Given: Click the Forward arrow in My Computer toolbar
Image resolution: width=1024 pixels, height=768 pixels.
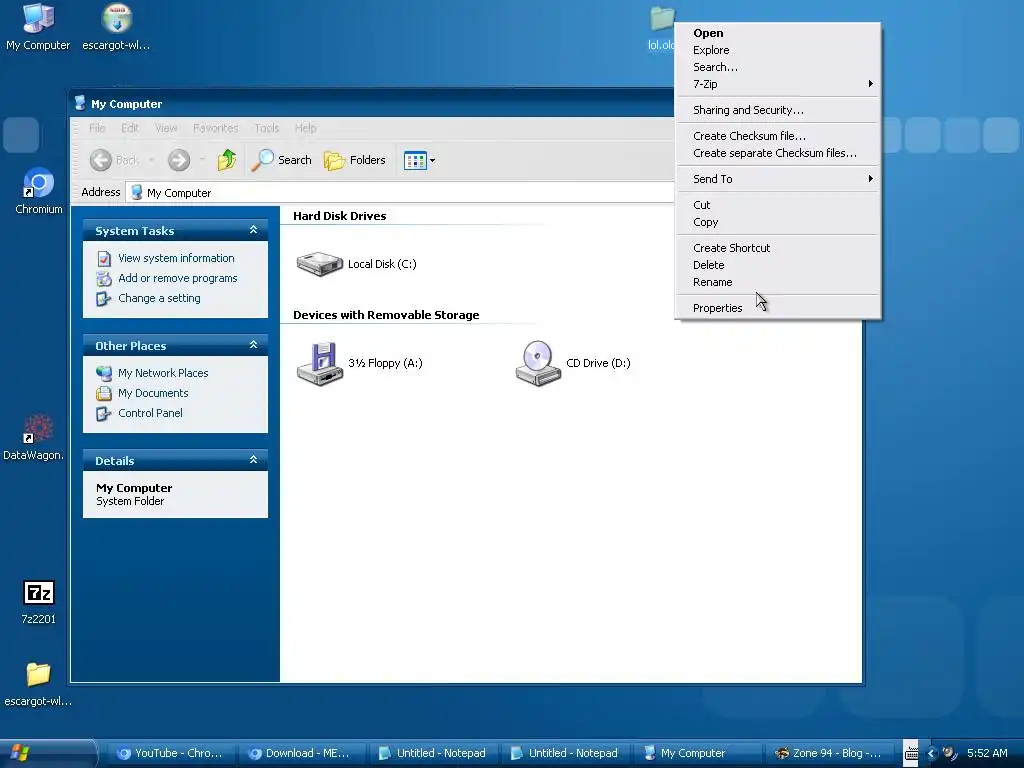Looking at the screenshot, I should pyautogui.click(x=178, y=160).
